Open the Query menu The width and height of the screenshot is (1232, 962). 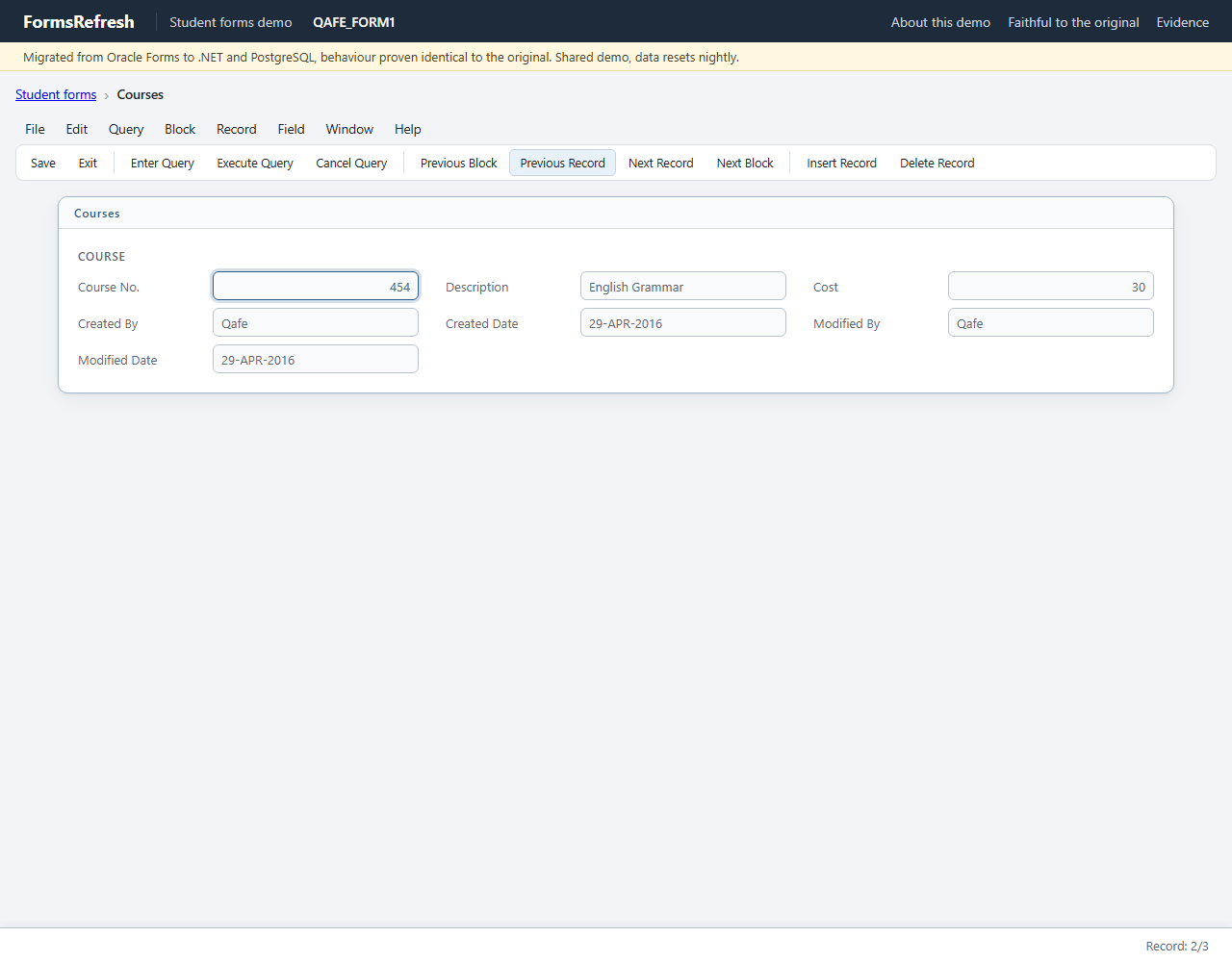point(126,129)
